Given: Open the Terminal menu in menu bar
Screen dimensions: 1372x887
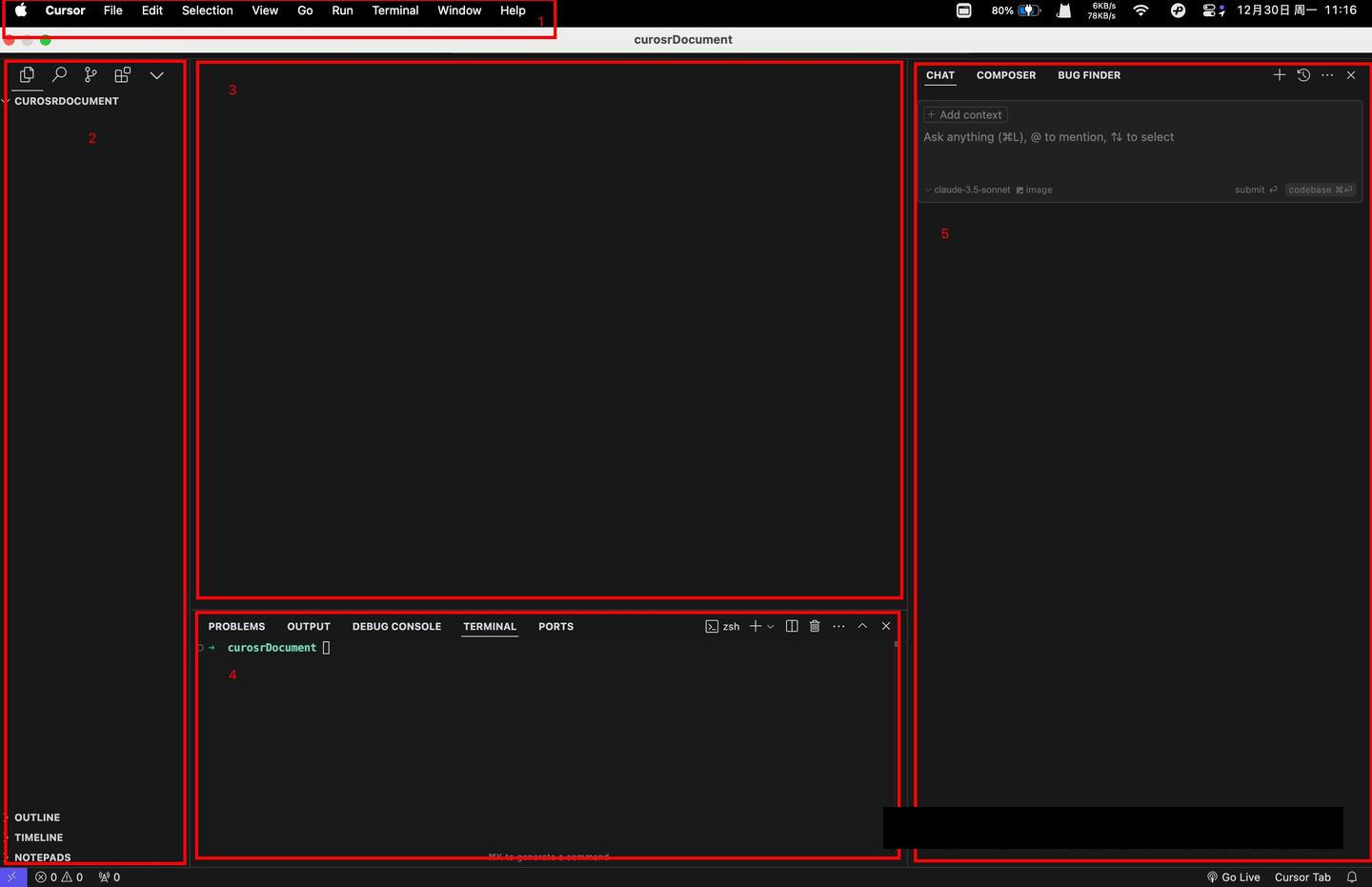Looking at the screenshot, I should point(395,10).
